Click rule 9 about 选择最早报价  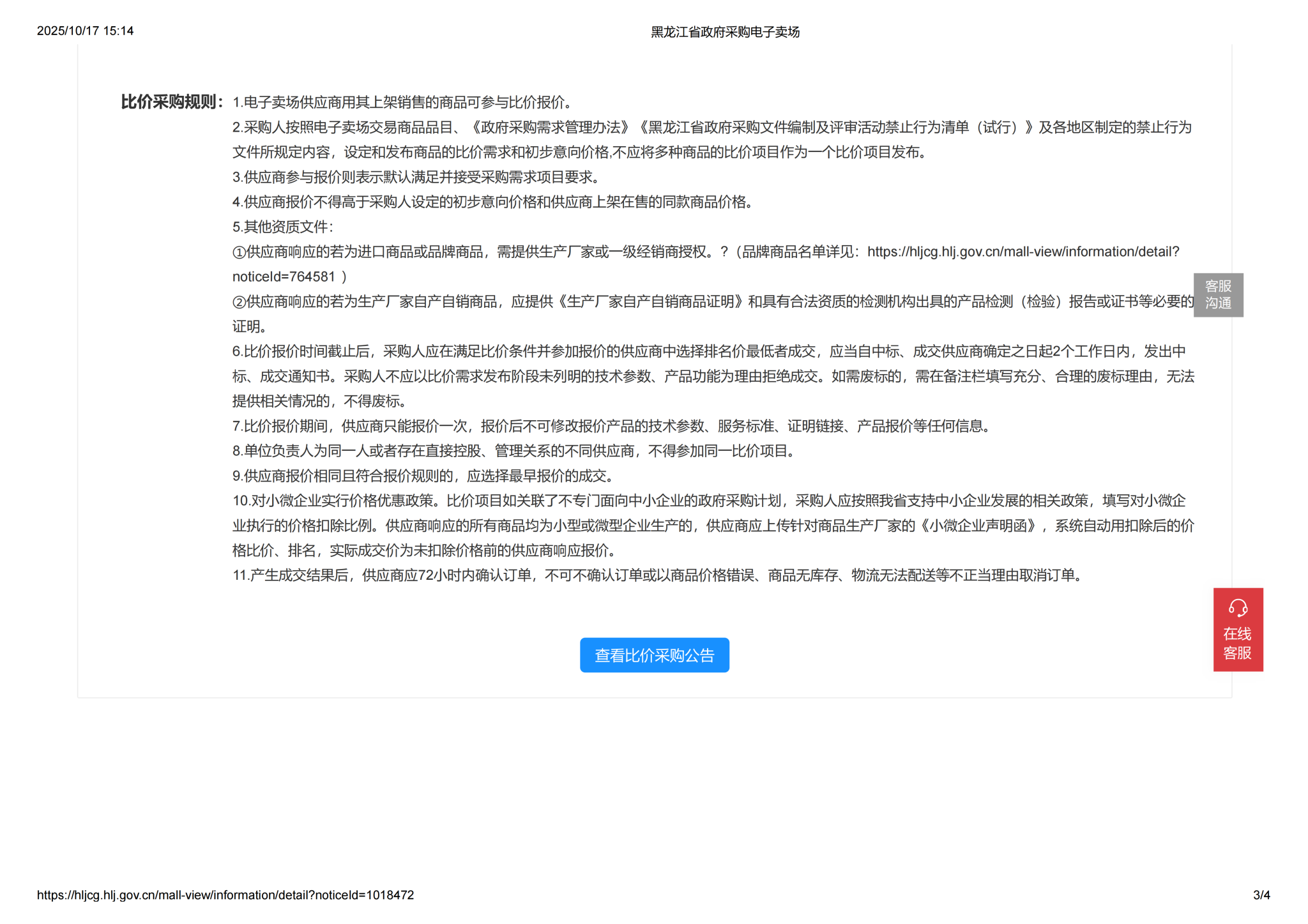424,476
